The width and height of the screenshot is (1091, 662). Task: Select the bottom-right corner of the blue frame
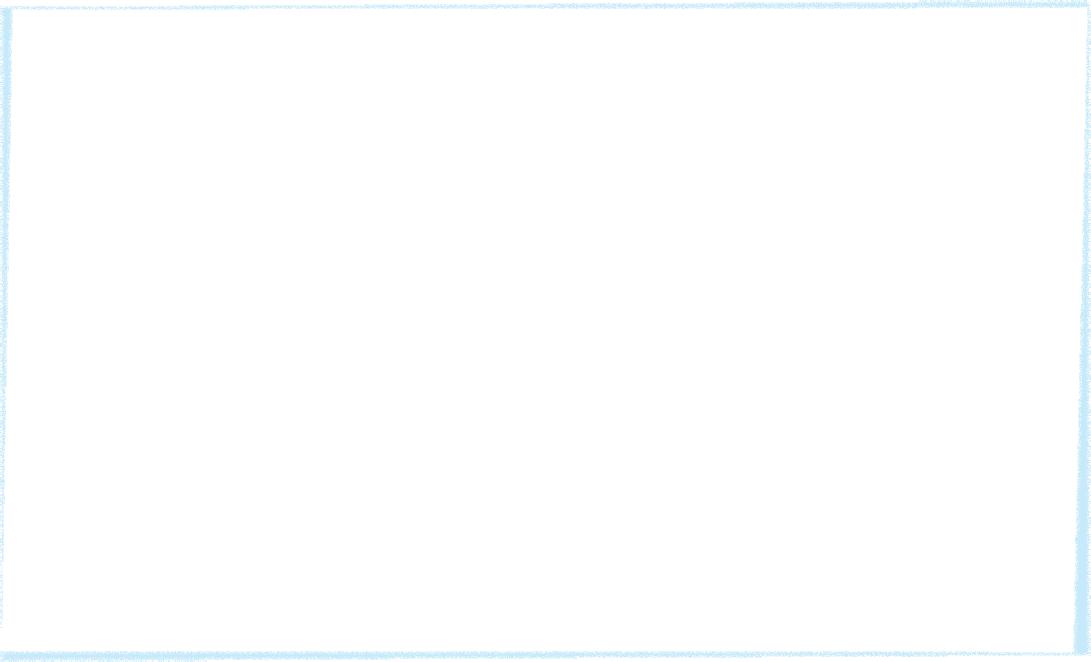pos(1083,654)
